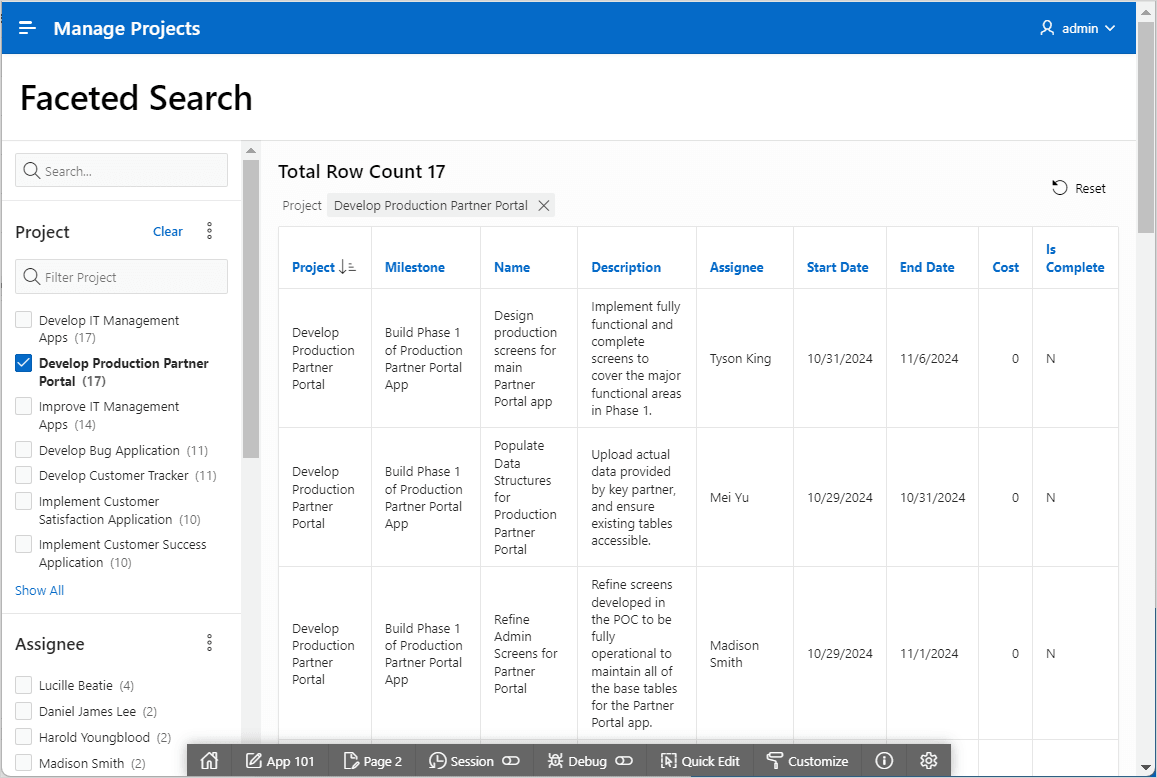
Task: Check the Lucille Beatie assignee checkbox
Action: coord(24,684)
